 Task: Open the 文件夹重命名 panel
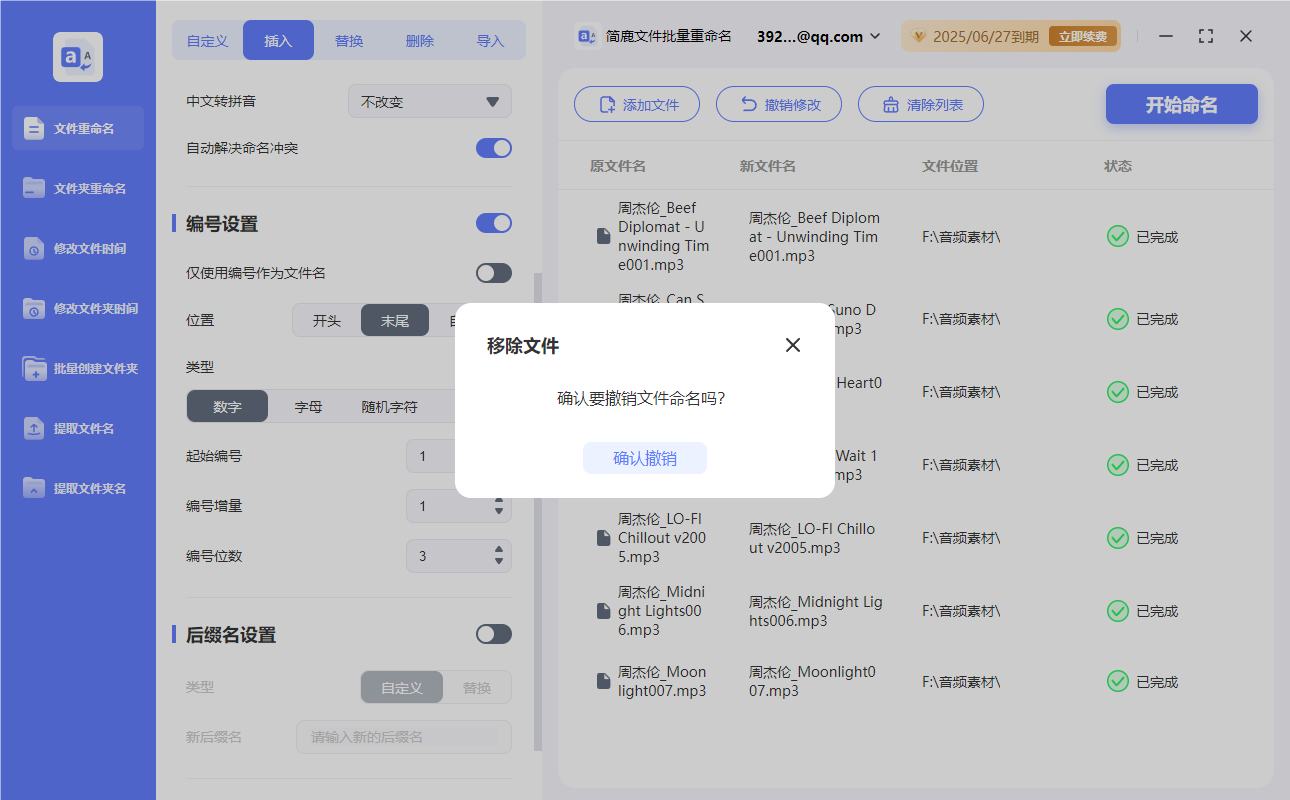click(x=77, y=188)
